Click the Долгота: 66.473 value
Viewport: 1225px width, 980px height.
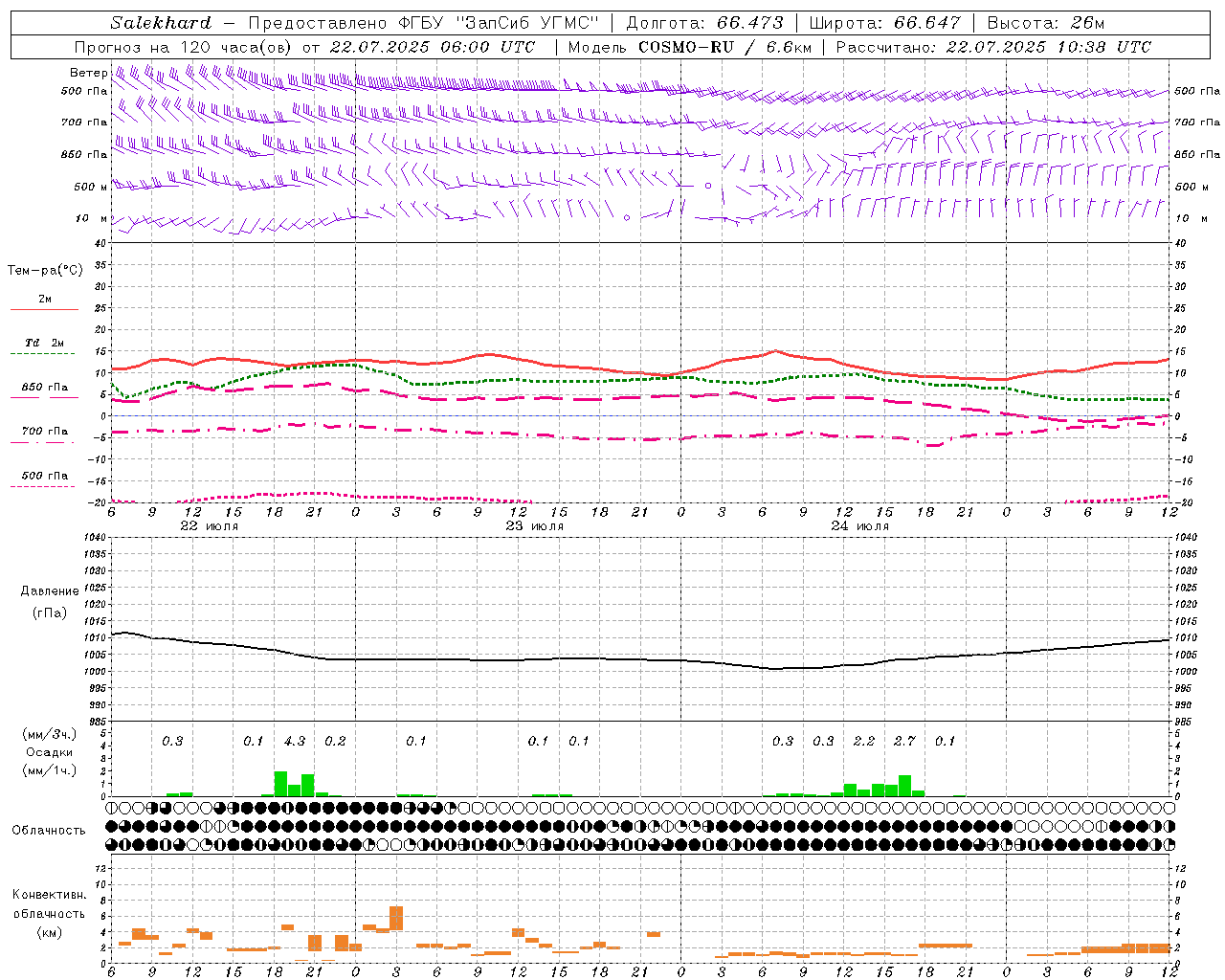[705, 23]
